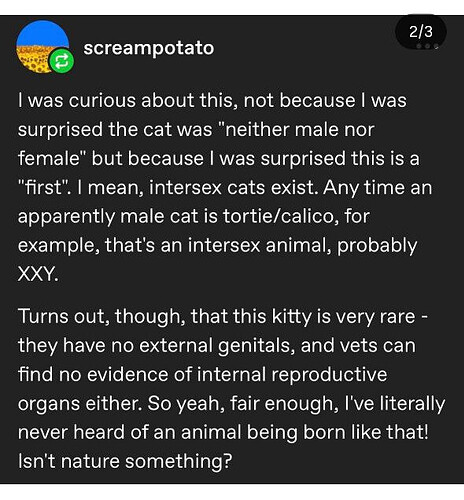Click the quoted word "first" in the post
This screenshot has width=464, height=500.
click(x=42, y=187)
